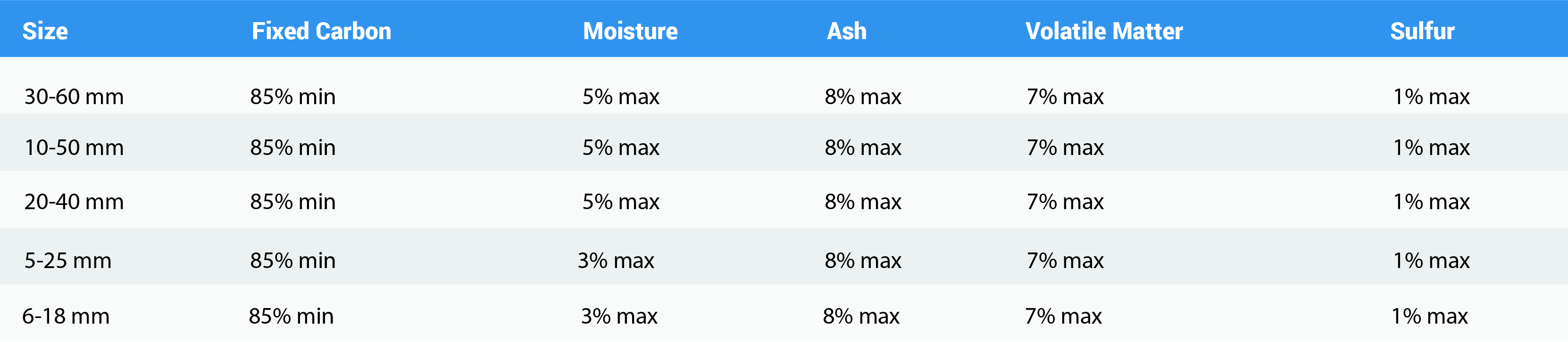Image resolution: width=1568 pixels, height=342 pixels.
Task: Click 85% min in the 10-50 mm row
Action: click(293, 147)
